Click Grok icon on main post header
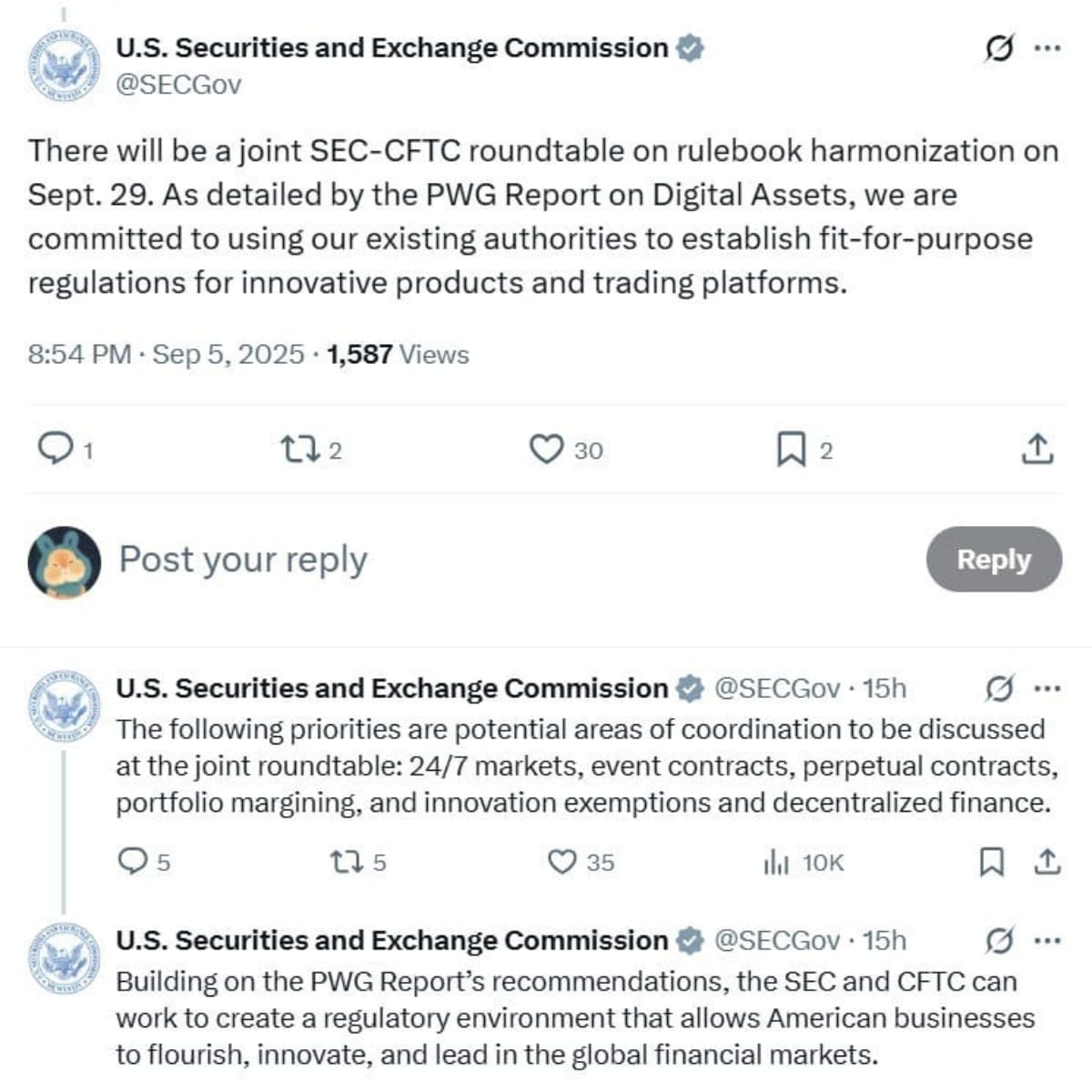The image size is (1092, 1092). [998, 48]
